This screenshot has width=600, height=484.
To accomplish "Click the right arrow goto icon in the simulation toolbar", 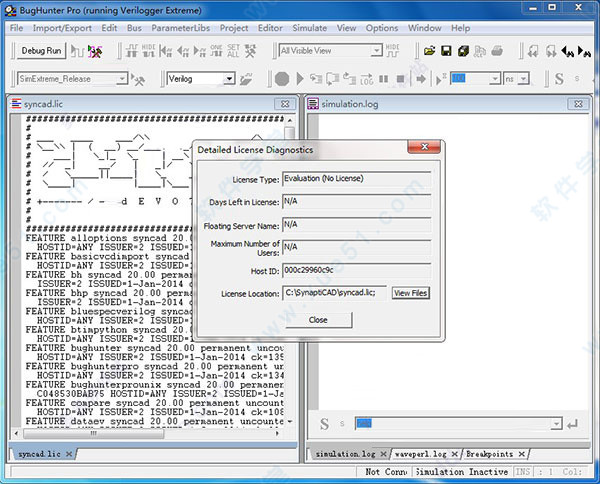I will point(421,79).
